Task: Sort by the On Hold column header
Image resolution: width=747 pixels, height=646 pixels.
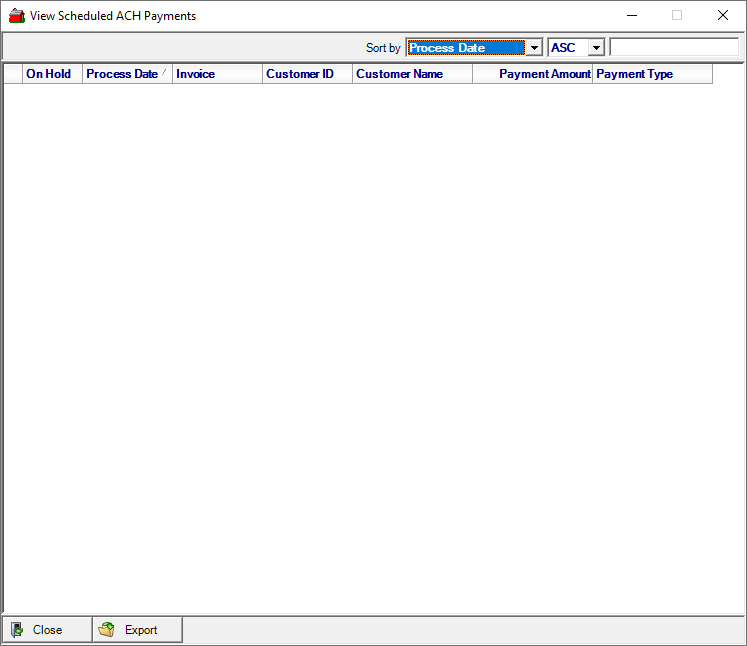Action: point(49,74)
